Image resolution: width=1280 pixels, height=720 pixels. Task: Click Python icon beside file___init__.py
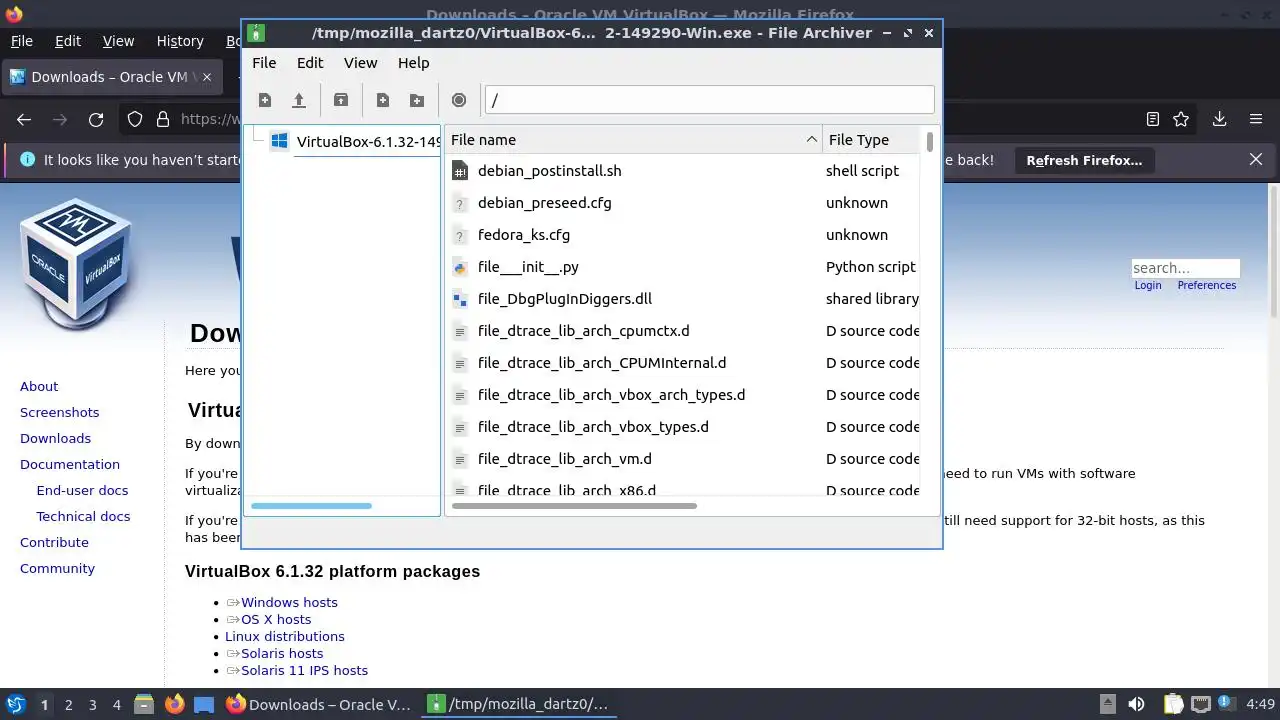(x=460, y=267)
